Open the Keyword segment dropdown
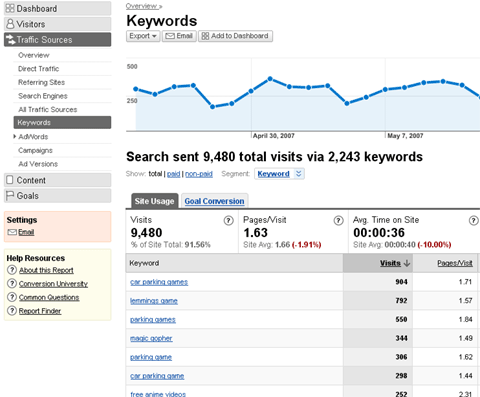Screen dimensions: 480x397 point(279,174)
